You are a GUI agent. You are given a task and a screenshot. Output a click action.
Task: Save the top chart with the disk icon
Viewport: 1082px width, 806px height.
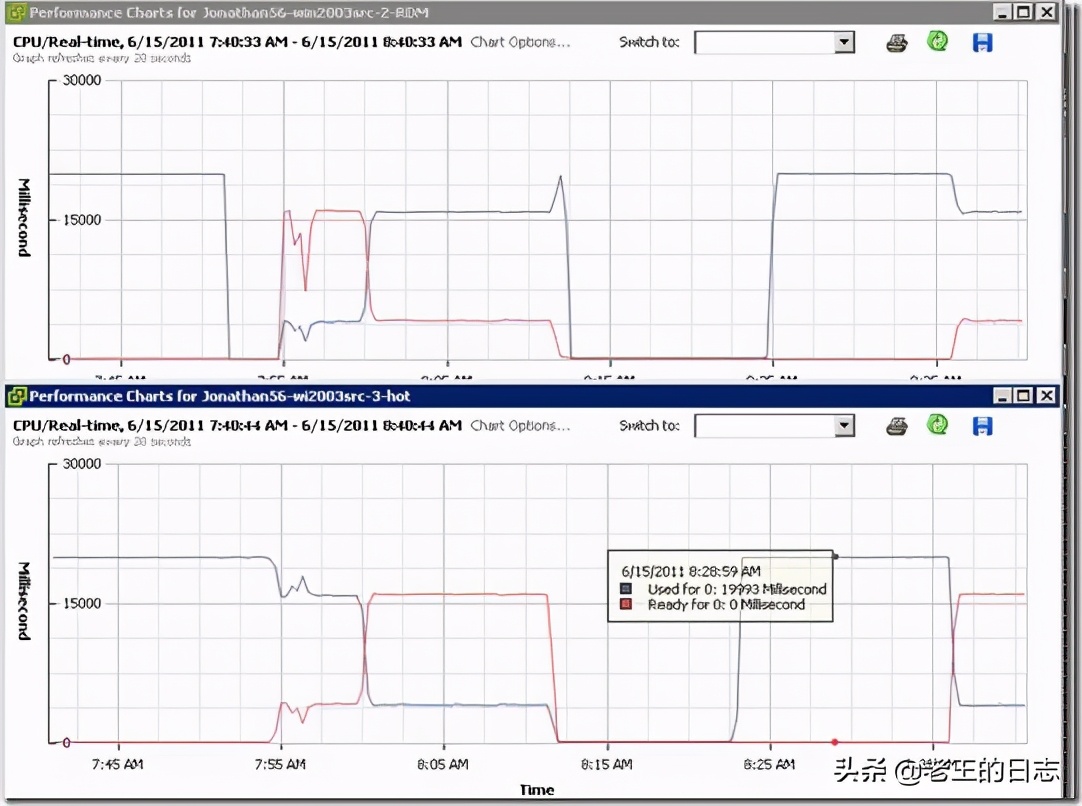(x=981, y=41)
